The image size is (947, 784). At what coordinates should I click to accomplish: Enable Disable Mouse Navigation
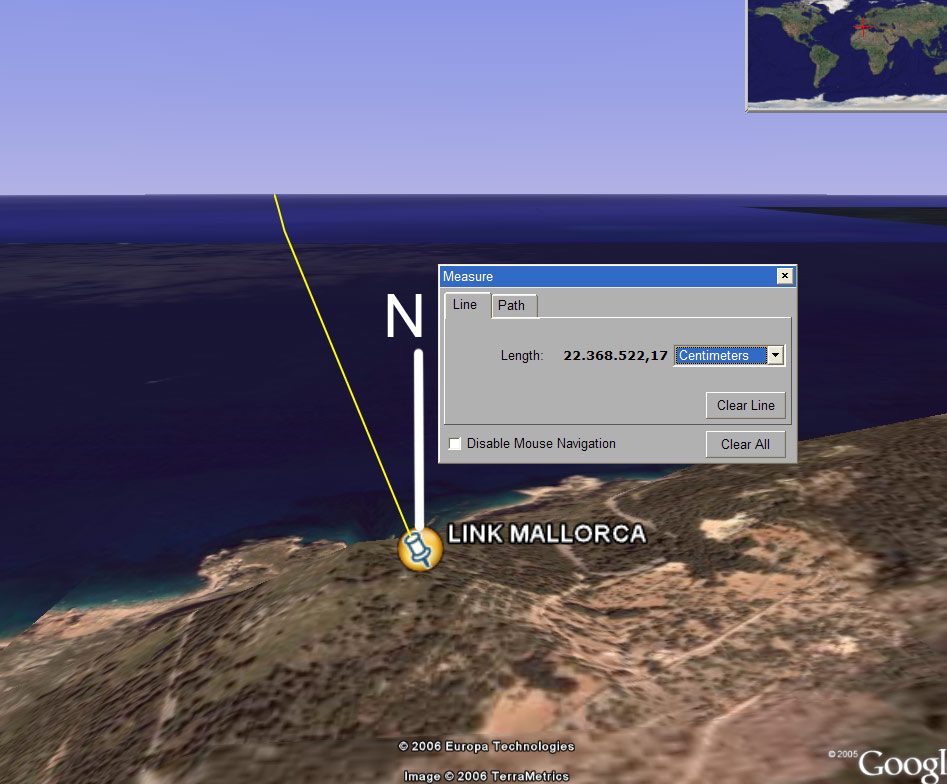[455, 443]
